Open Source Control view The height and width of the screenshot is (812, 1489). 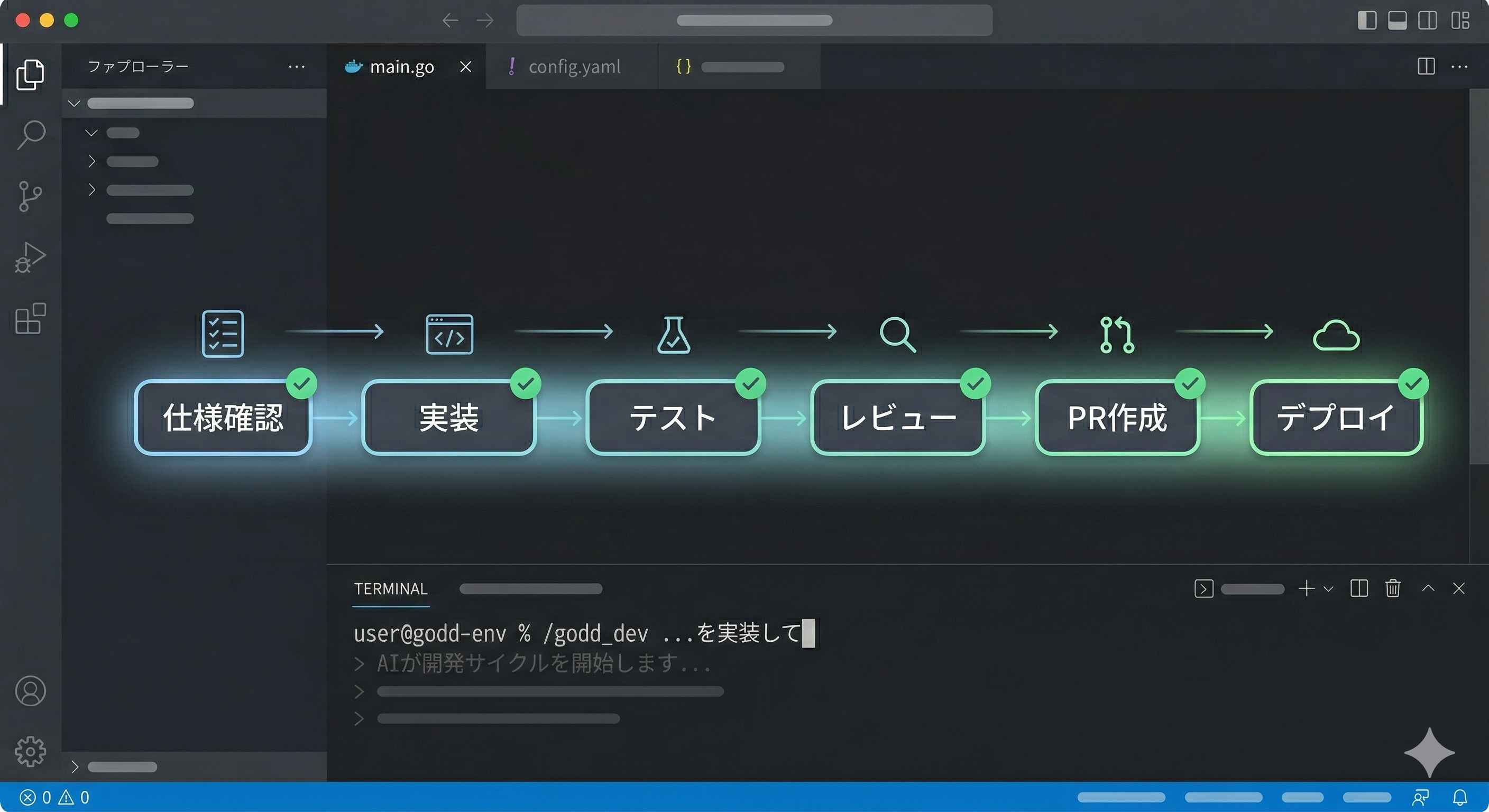click(x=30, y=196)
